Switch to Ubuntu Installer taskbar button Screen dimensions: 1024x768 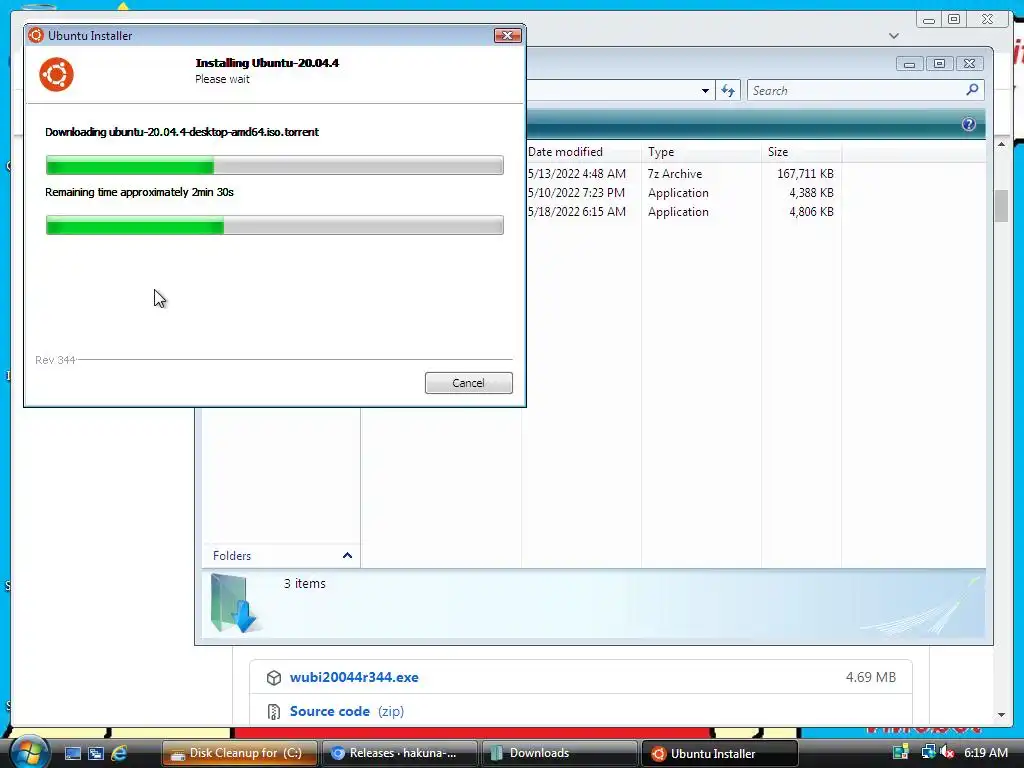click(720, 753)
